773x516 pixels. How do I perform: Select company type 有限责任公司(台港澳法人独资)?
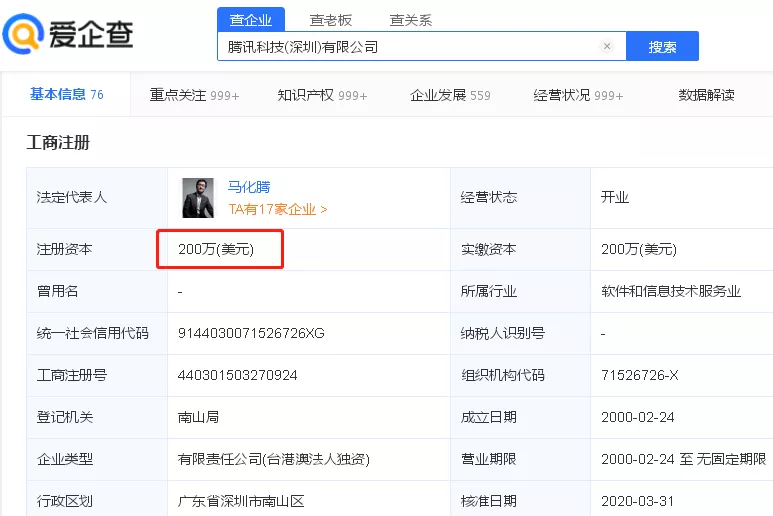(274, 459)
